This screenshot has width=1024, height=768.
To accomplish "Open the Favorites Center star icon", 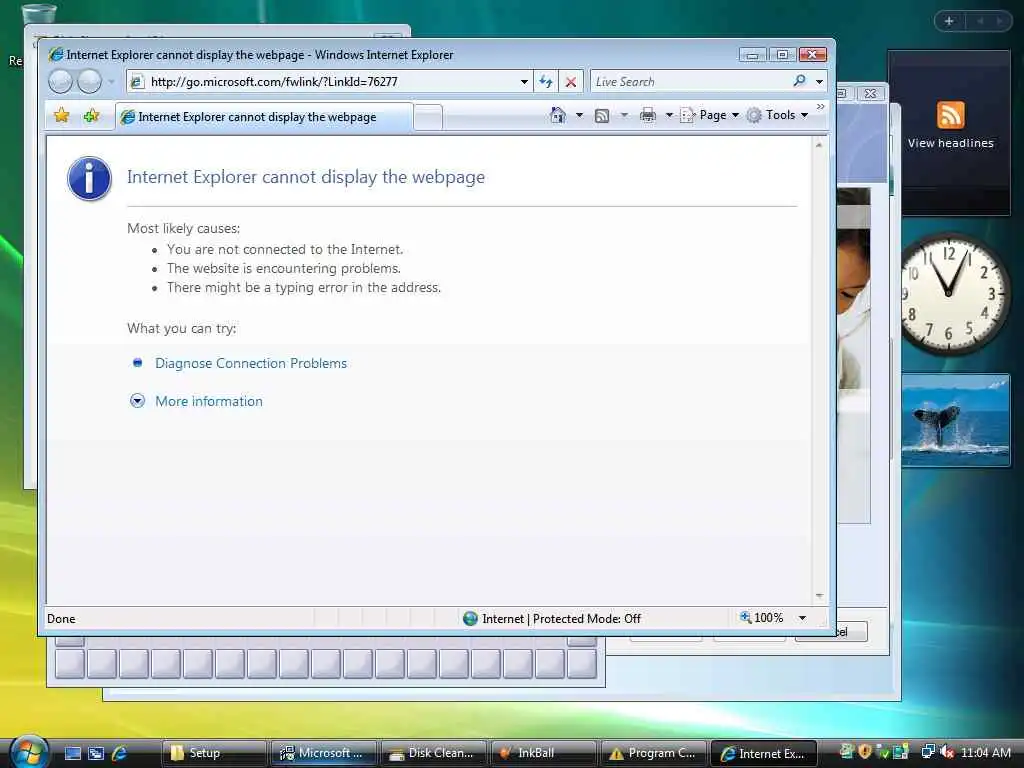I will (x=61, y=116).
